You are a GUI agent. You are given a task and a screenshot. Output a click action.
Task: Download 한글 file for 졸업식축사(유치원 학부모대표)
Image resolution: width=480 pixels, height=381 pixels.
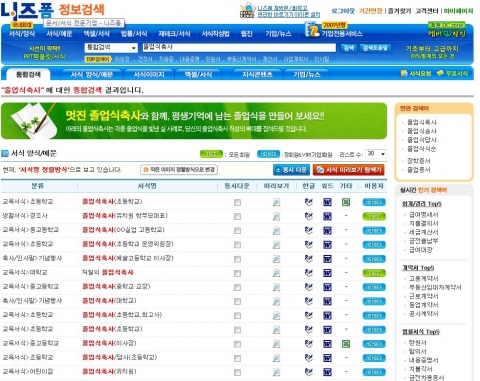click(x=309, y=216)
